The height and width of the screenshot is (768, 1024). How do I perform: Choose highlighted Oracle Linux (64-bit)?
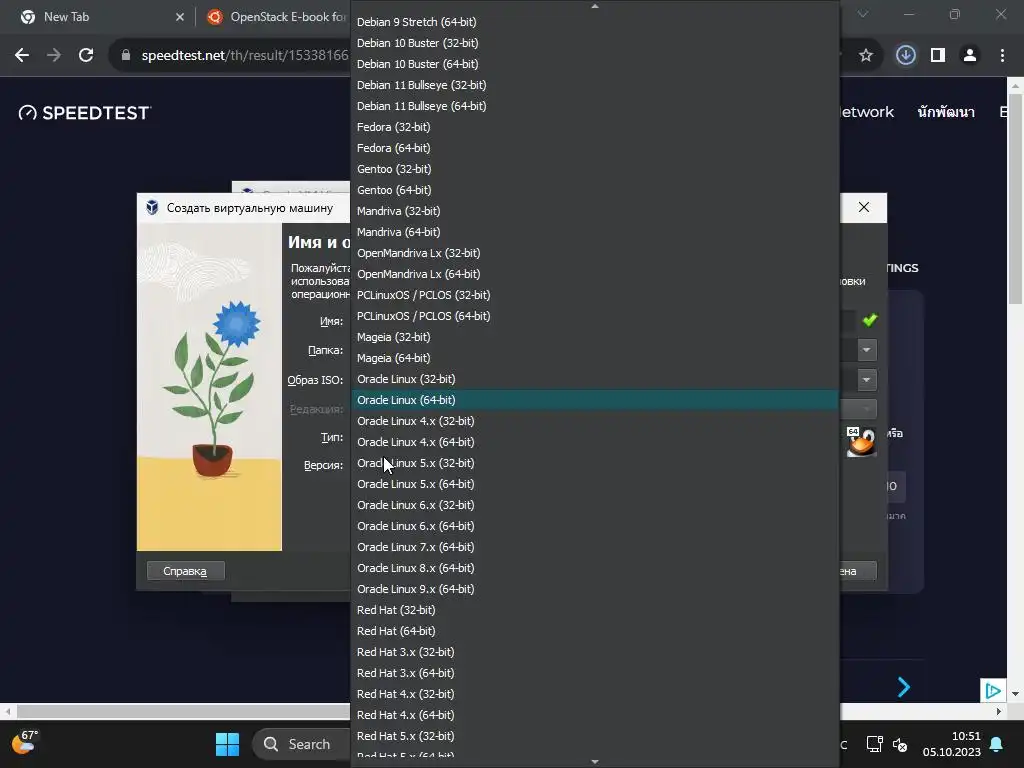click(x=595, y=400)
